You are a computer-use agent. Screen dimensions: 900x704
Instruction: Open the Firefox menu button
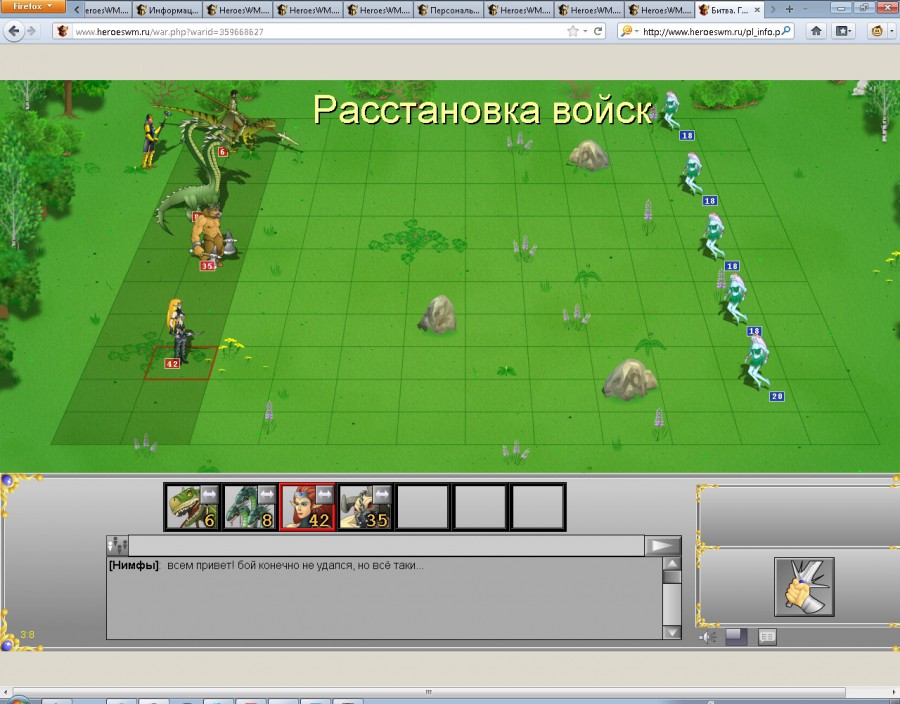click(33, 6)
